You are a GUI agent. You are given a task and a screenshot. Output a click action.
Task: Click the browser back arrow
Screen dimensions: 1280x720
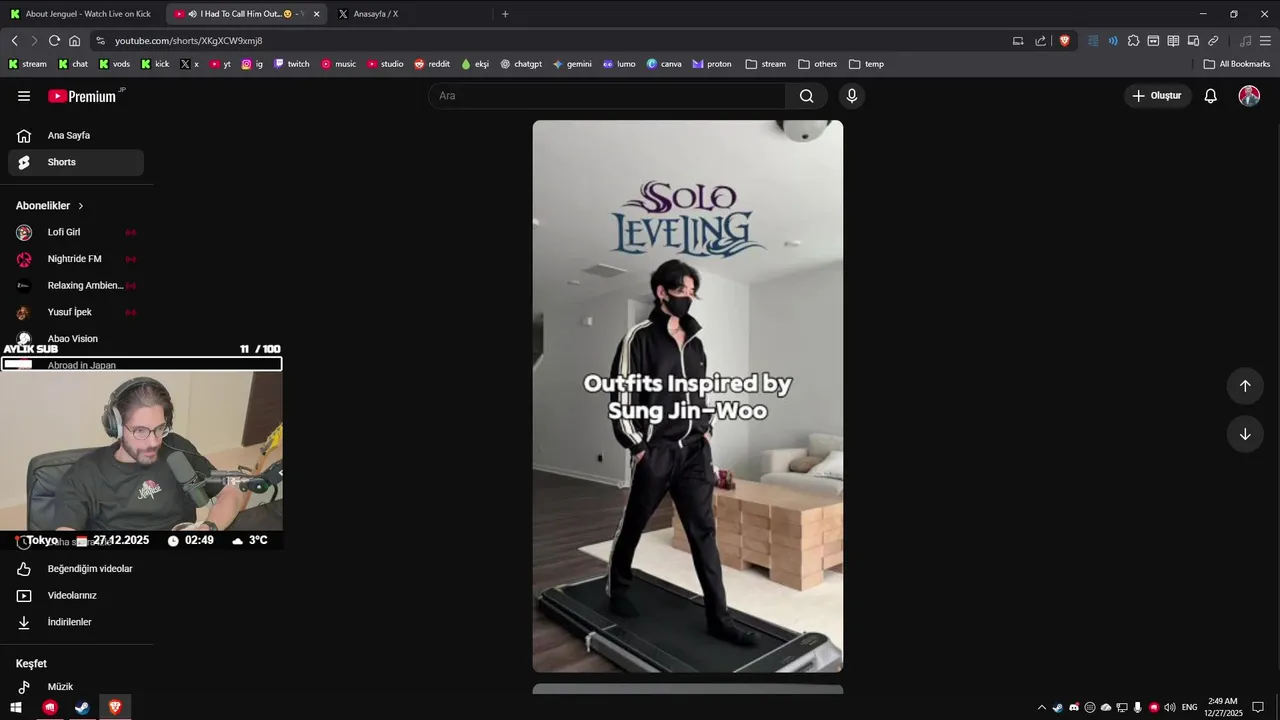[14, 41]
